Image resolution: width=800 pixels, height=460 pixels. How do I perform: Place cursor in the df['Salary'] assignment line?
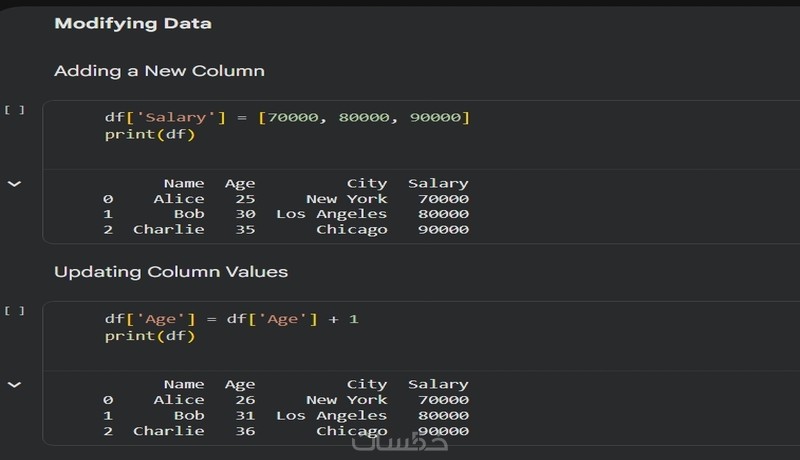(287, 118)
